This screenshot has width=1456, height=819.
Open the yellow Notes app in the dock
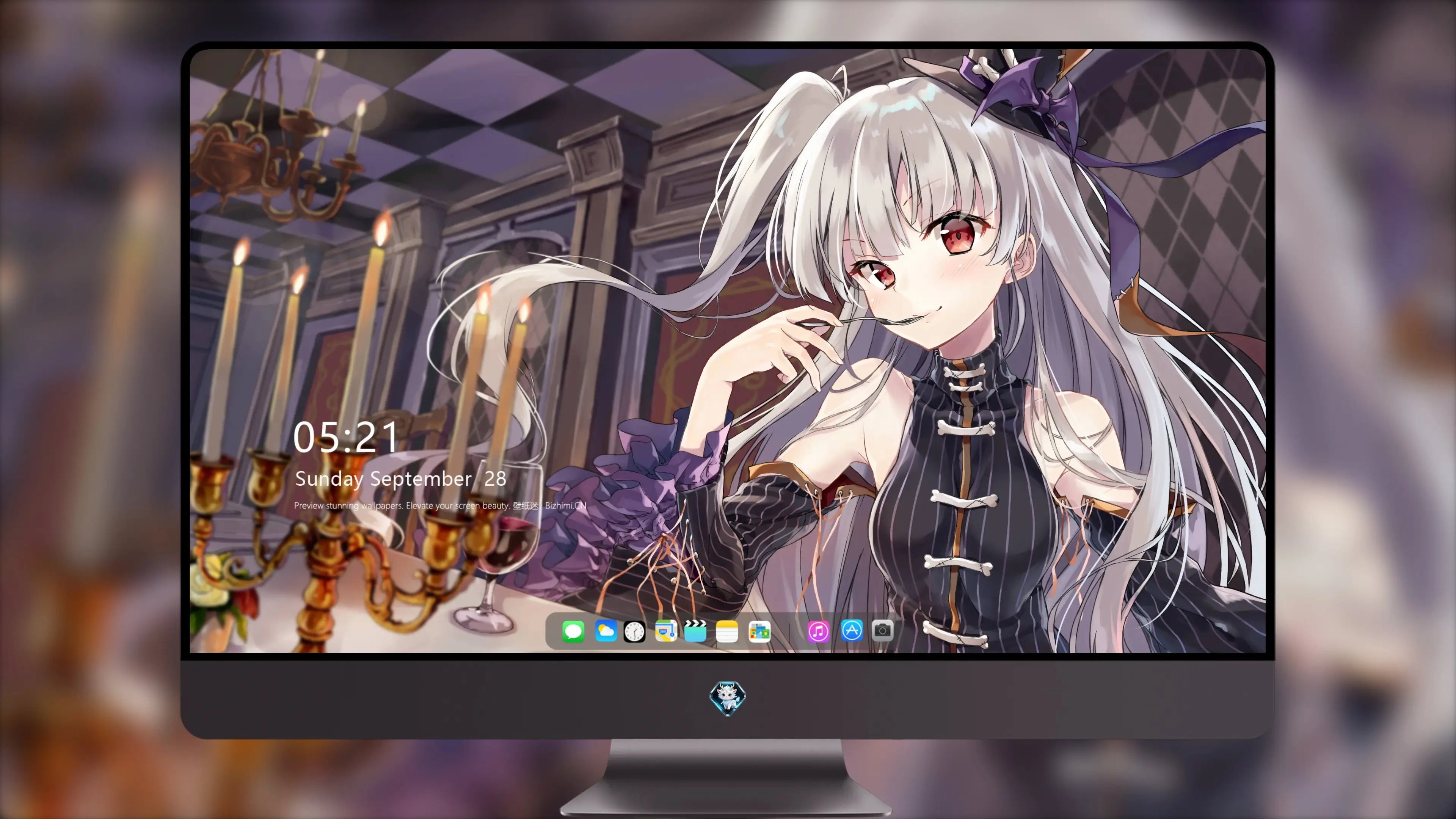[727, 631]
